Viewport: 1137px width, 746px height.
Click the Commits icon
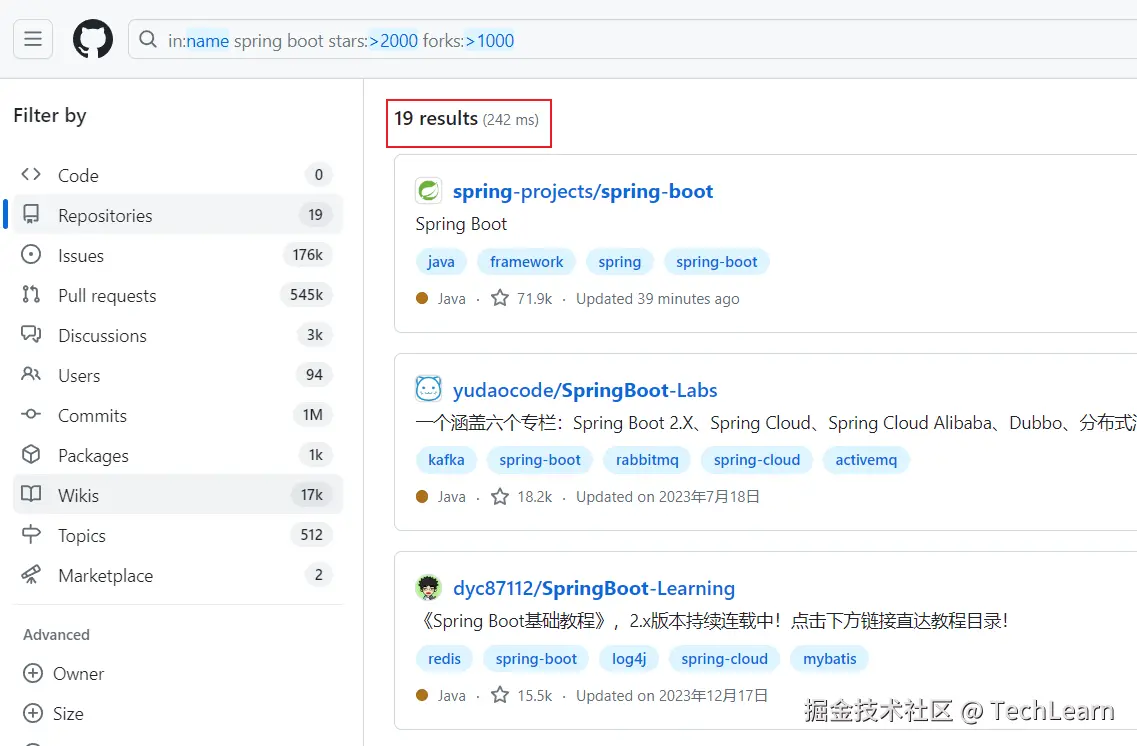[31, 414]
